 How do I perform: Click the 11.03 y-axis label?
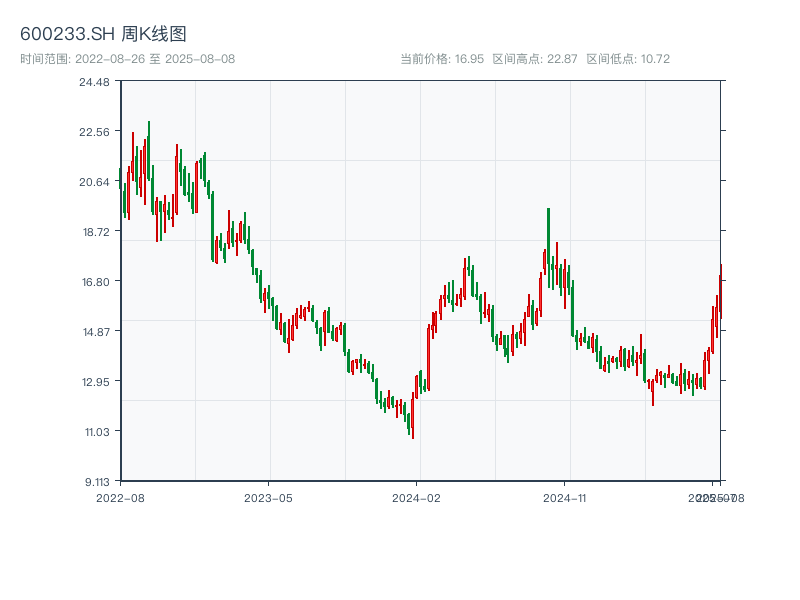pyautogui.click(x=98, y=432)
